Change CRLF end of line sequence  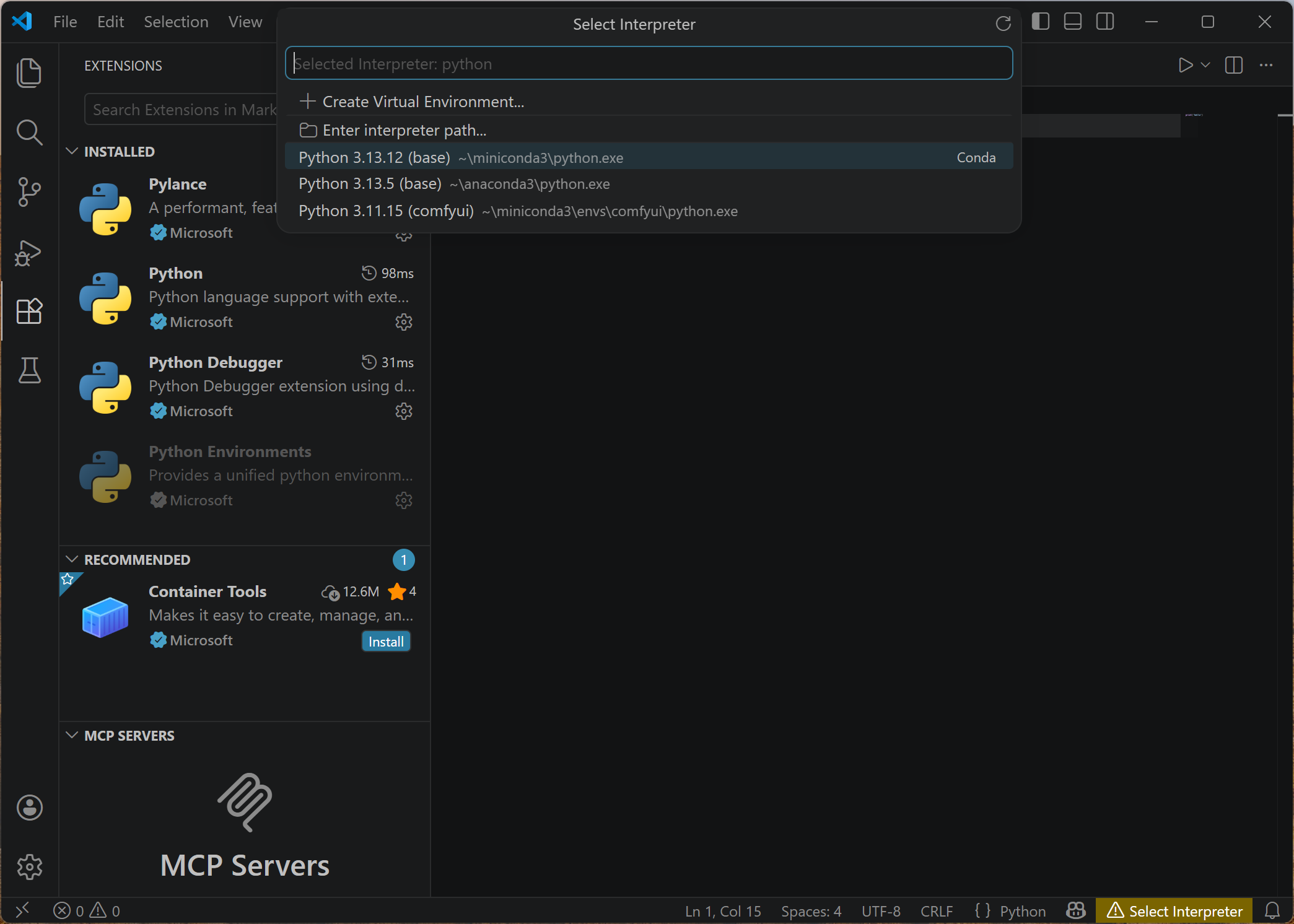[937, 911]
